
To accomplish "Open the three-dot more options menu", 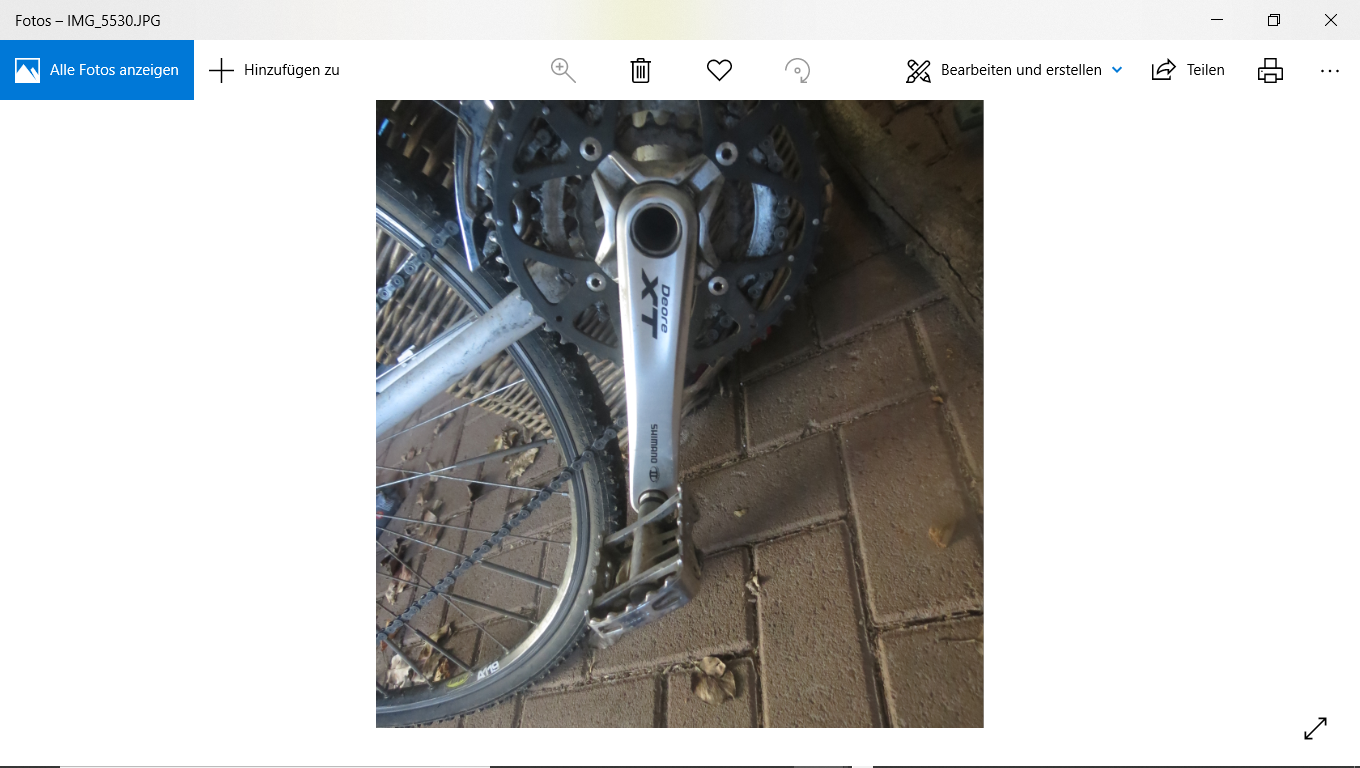I will [1329, 70].
